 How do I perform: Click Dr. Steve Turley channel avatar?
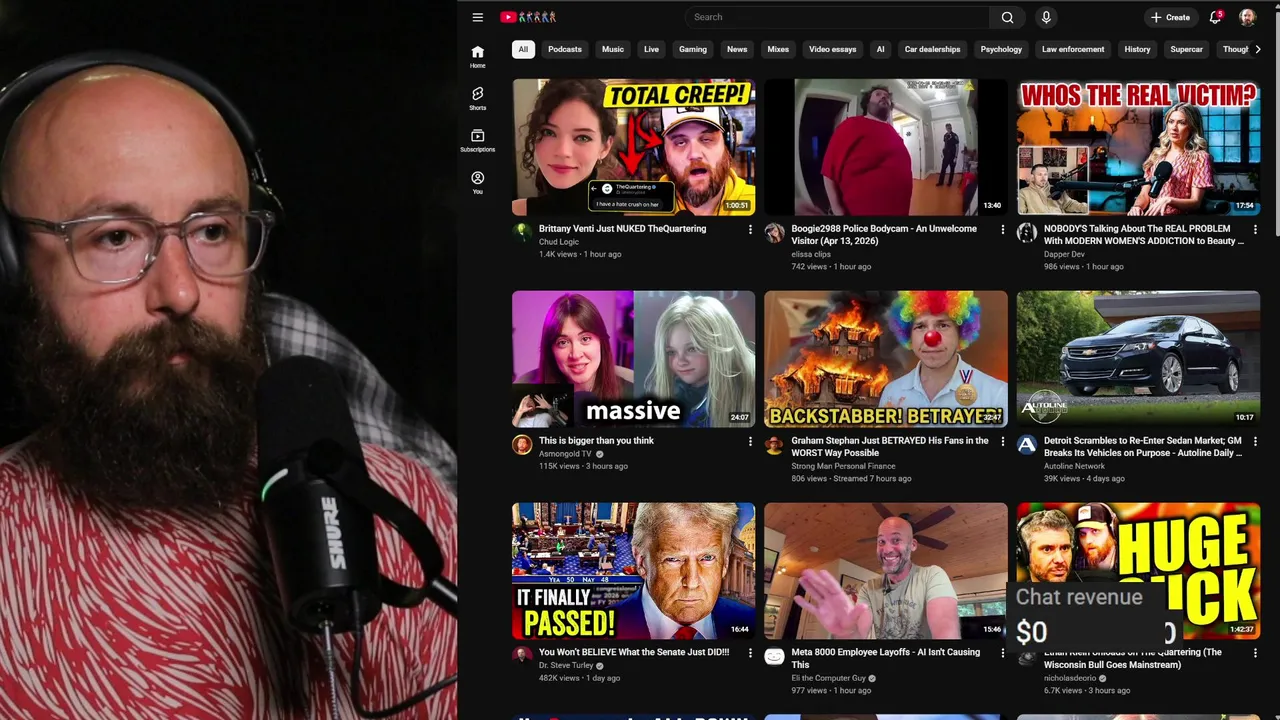click(522, 656)
